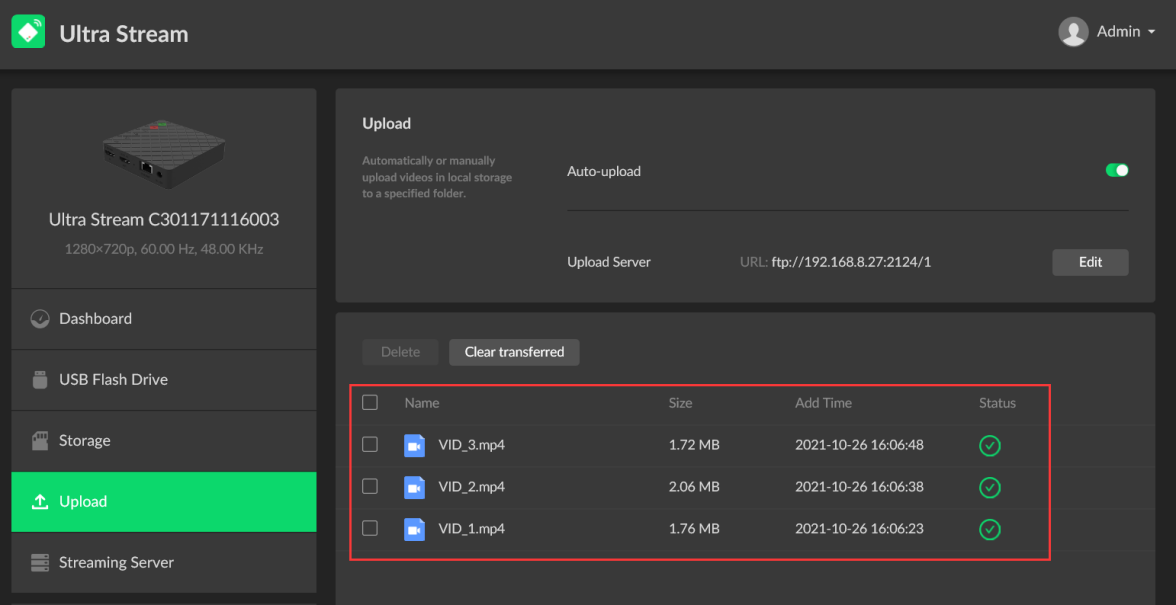Screen dimensions: 1176x605
Task: Click the VID_1.mp4 file name
Action: [x=472, y=529]
